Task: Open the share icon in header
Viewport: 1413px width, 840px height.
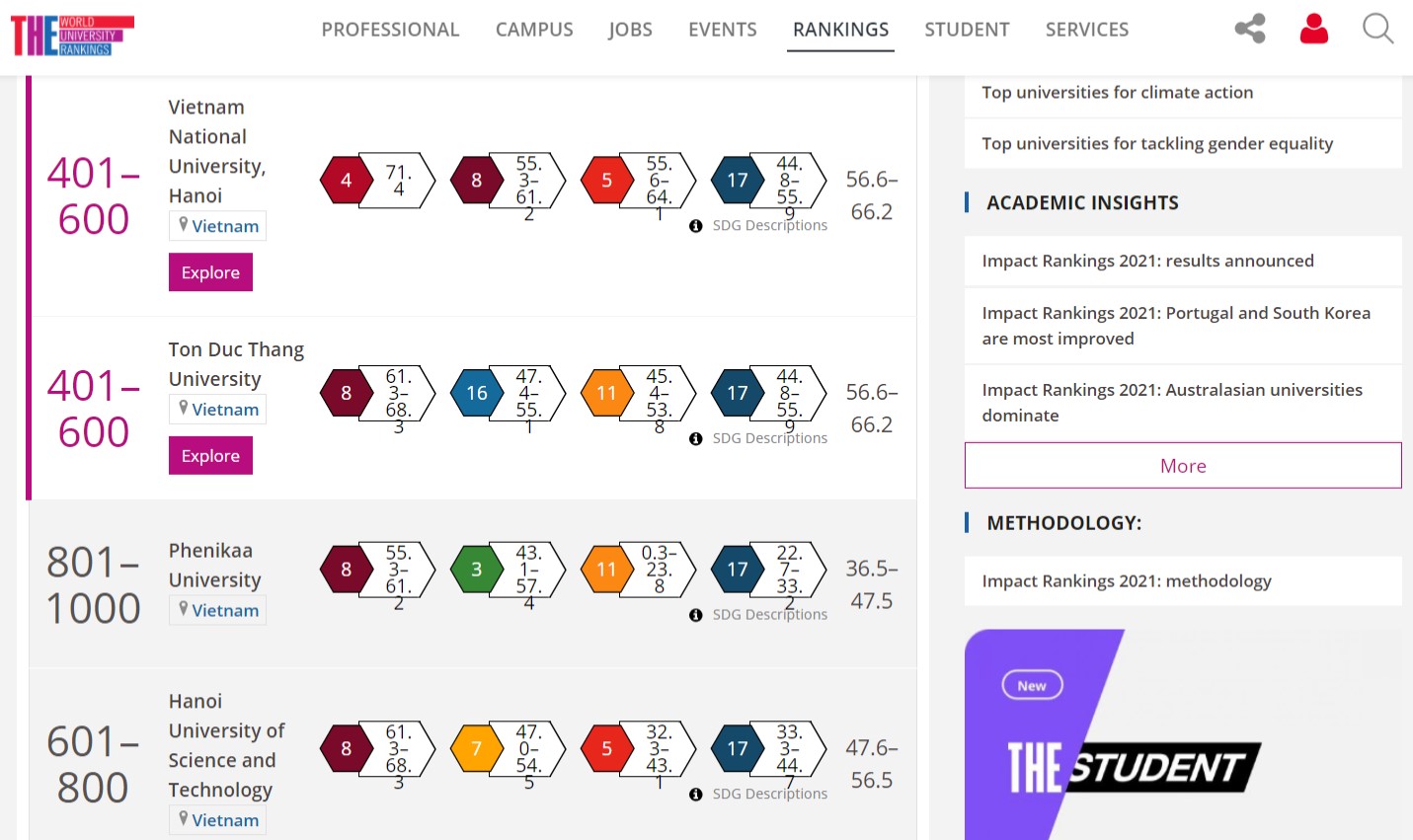Action: [1250, 29]
